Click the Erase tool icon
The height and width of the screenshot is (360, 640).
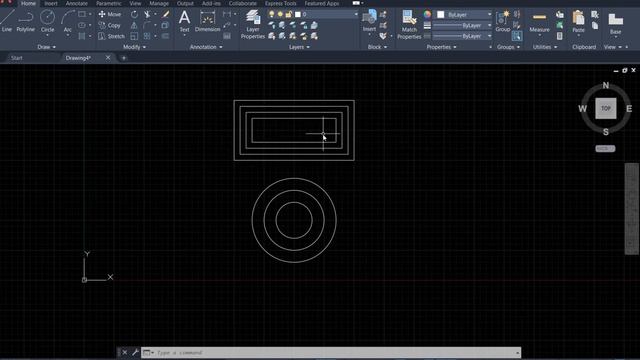(x=166, y=14)
